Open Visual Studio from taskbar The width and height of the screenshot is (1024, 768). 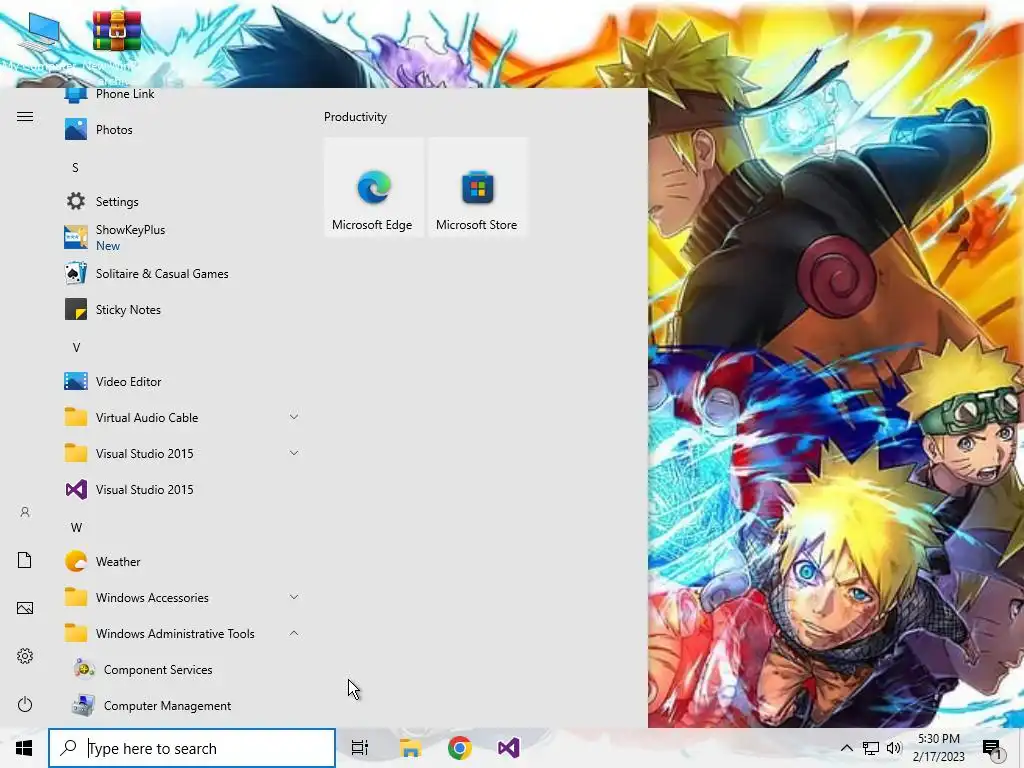pos(509,748)
